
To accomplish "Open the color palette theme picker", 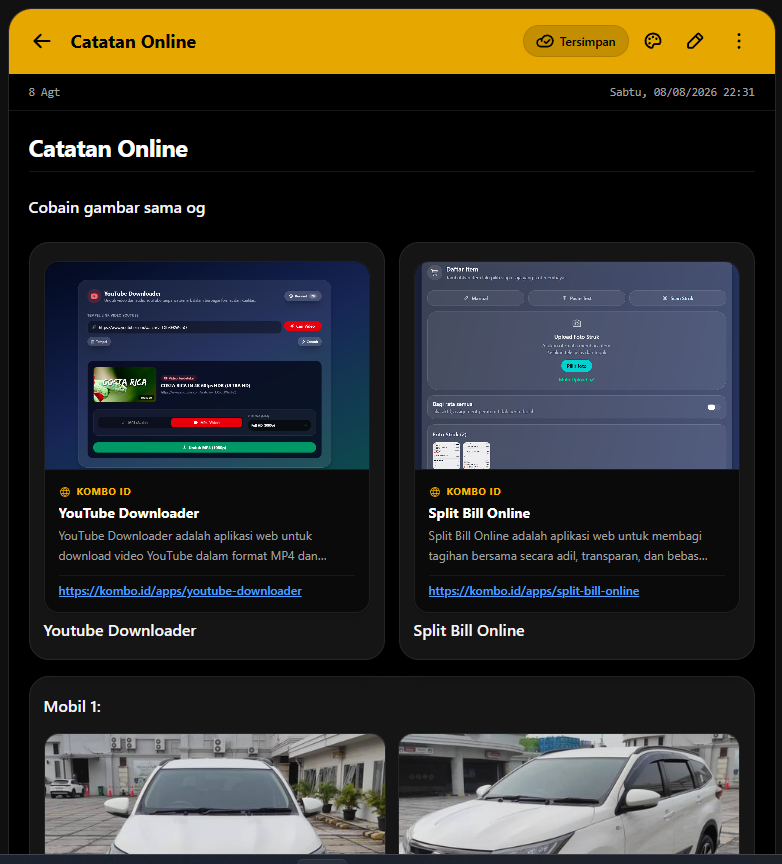I will pos(653,41).
